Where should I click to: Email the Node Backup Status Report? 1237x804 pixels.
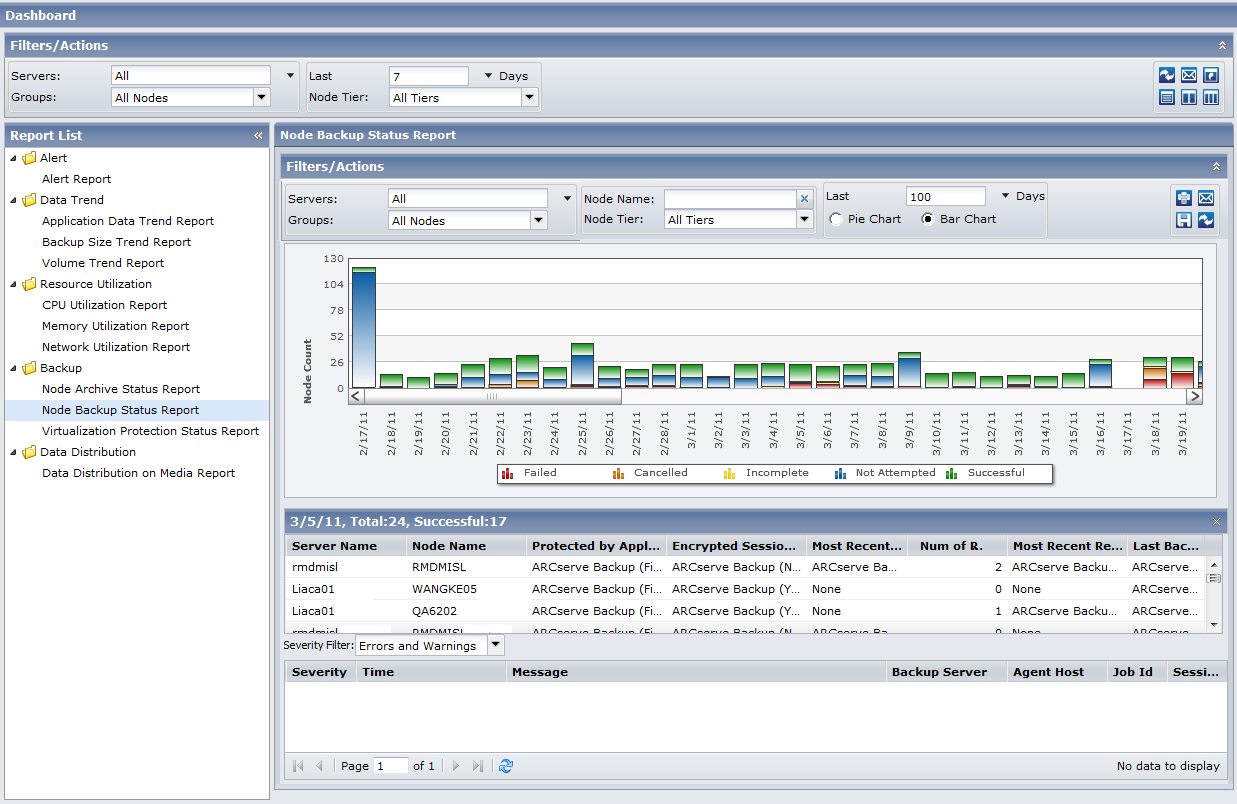point(1206,198)
